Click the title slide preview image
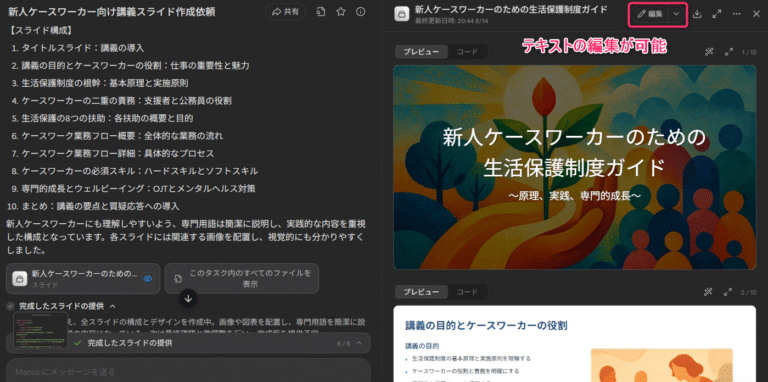768x382 pixels. coord(575,167)
